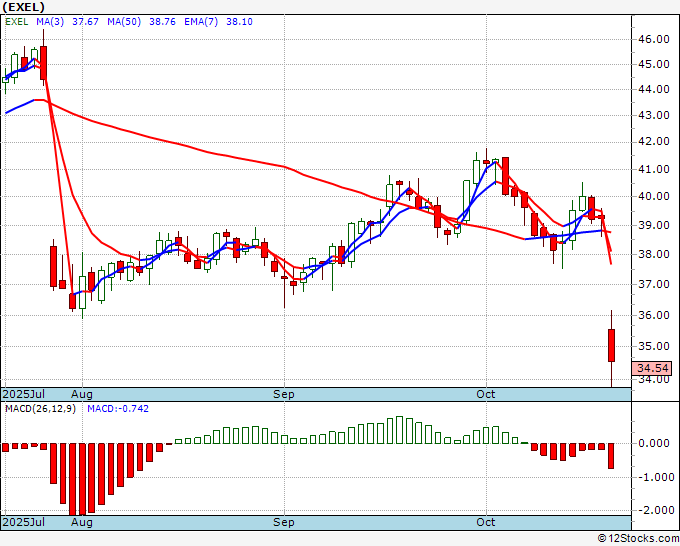This screenshot has width=680, height=546.
Task: Select the MA(50) value 38.76
Action: coord(163,21)
